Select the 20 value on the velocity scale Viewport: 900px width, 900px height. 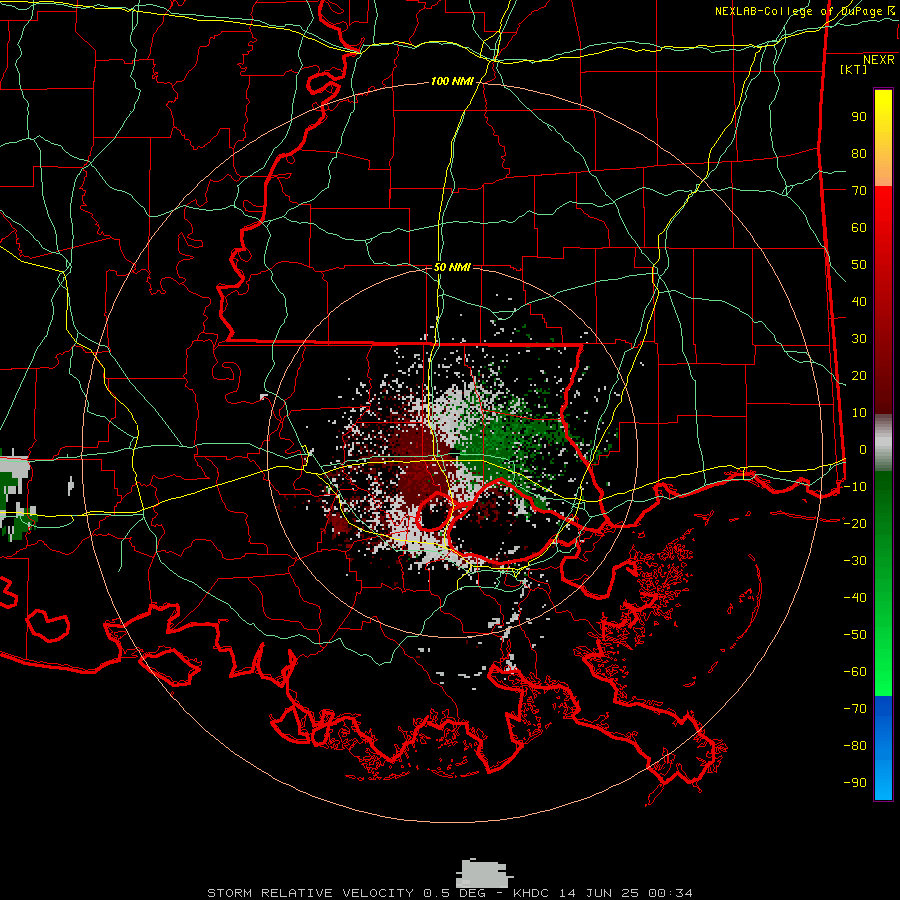859,375
